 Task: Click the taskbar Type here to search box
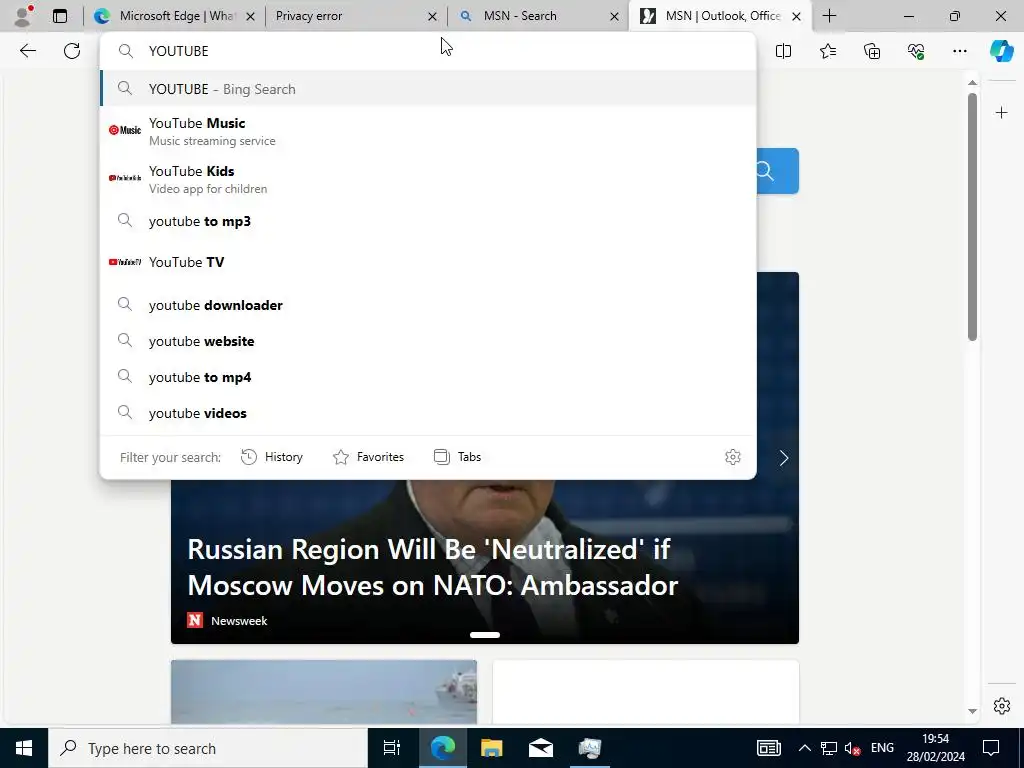coord(208,748)
